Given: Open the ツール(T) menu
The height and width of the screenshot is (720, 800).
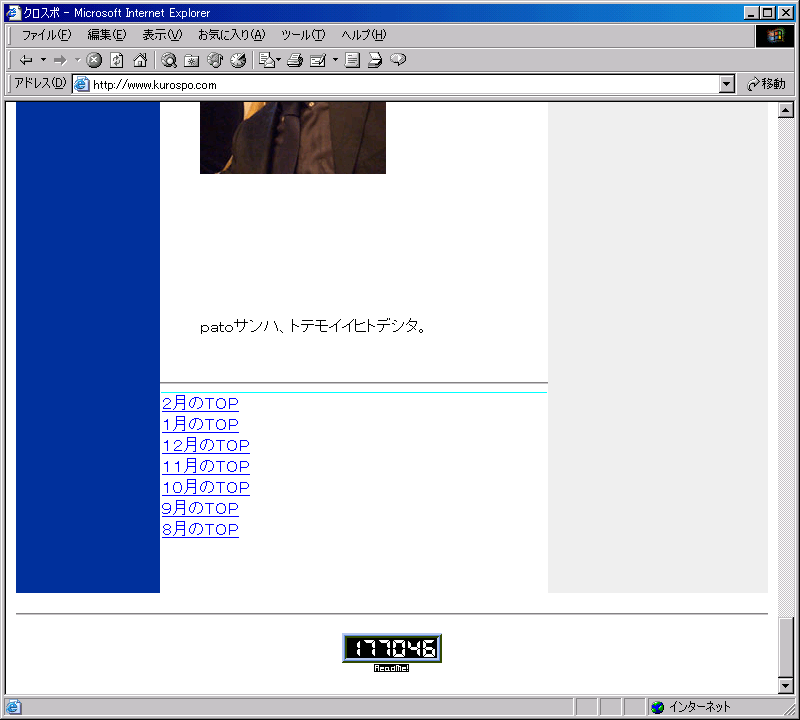Looking at the screenshot, I should (x=303, y=35).
